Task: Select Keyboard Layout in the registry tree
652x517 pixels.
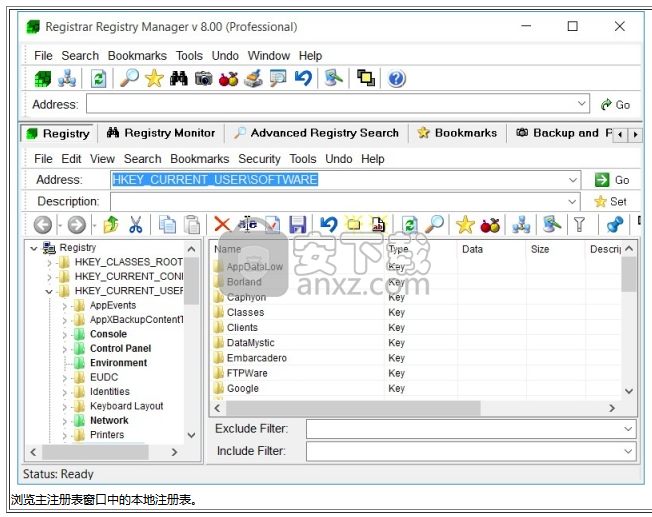Action: [126, 406]
